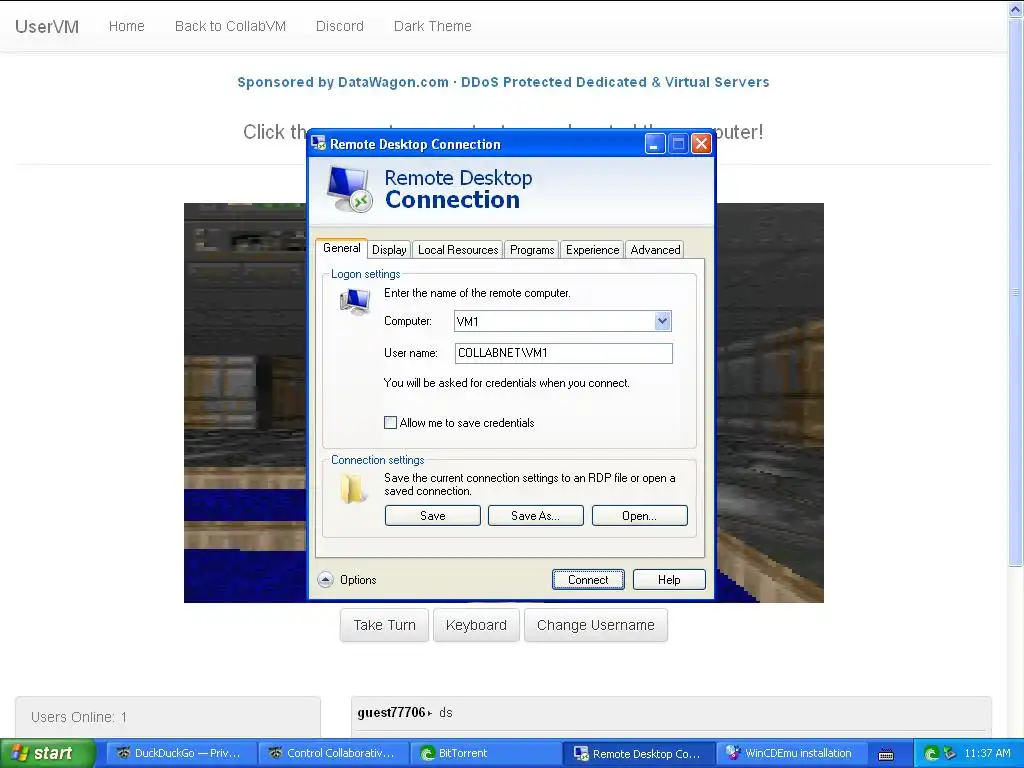Switch to Control Collaborative taskbar window
Viewport: 1024px width, 768px height.
point(333,753)
